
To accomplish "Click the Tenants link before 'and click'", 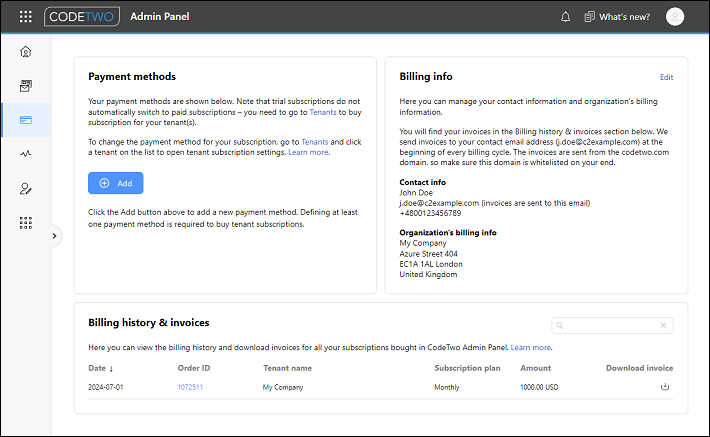I will 315,142.
